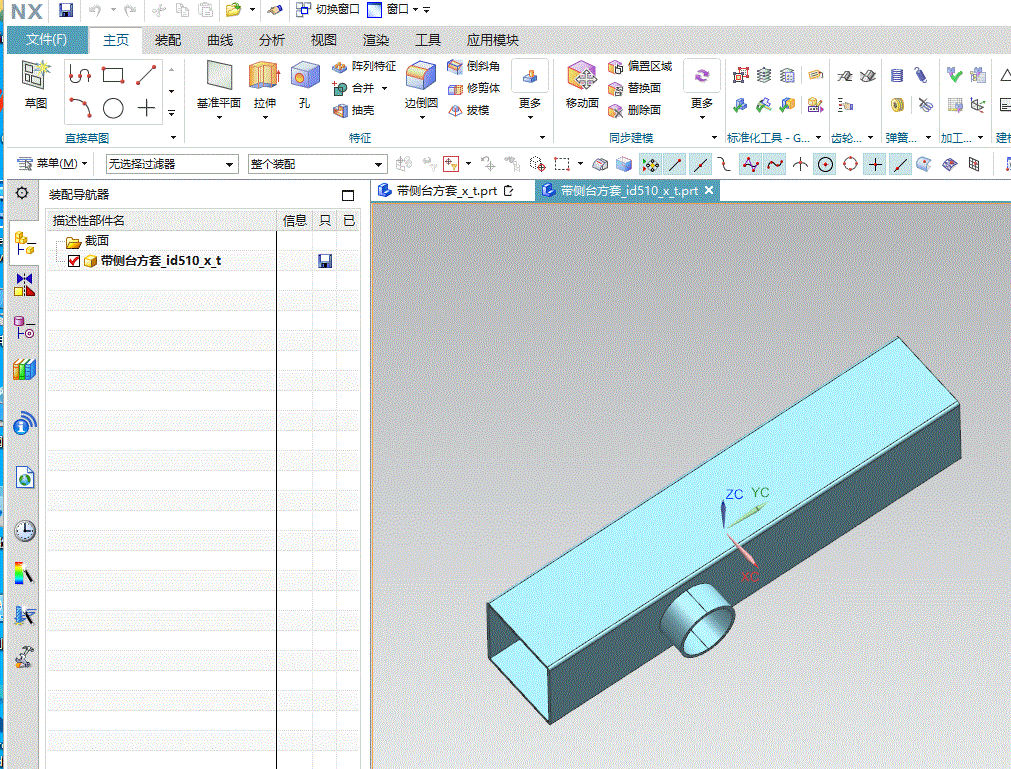The image size is (1011, 769).
Task: Switch to the 工具 ribbon tab
Action: pos(427,40)
